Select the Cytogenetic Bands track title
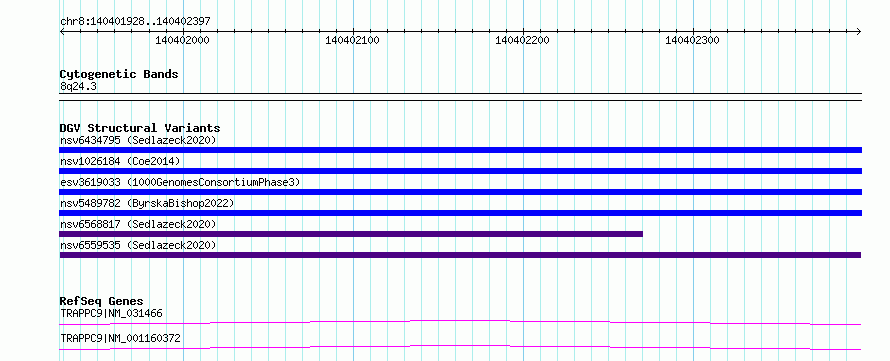This screenshot has height=361, width=890. tap(119, 74)
